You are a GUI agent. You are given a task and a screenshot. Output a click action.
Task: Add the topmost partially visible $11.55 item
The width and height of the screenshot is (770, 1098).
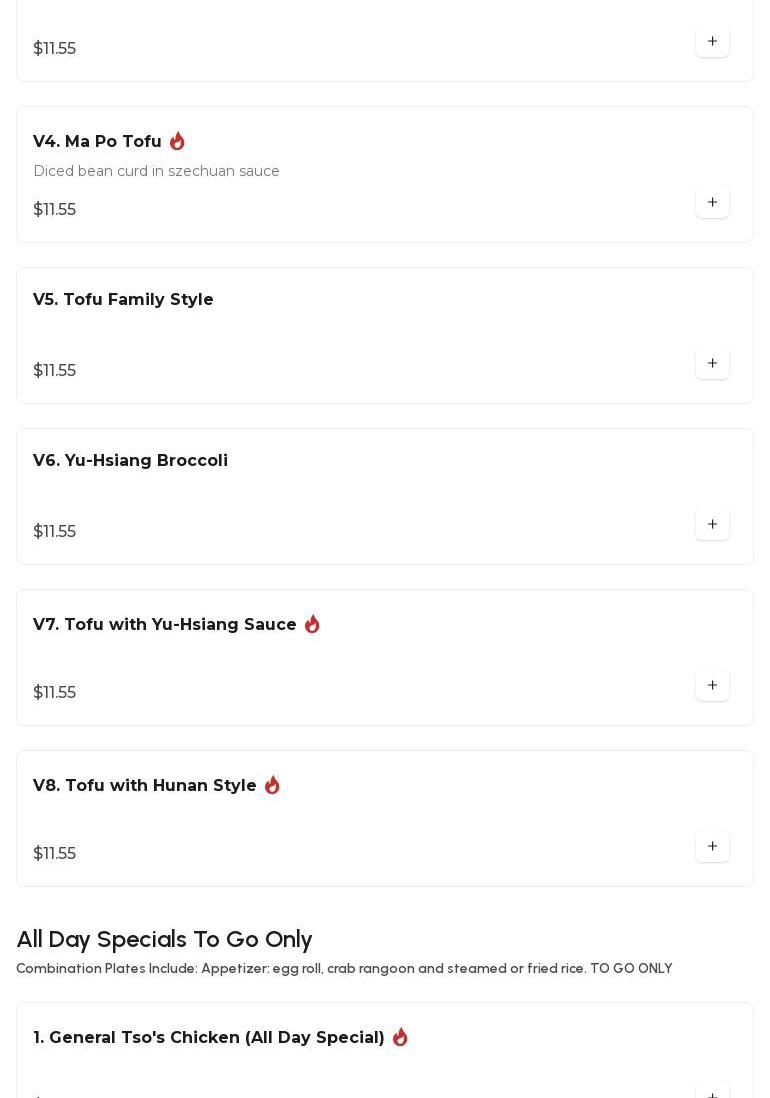coord(712,42)
